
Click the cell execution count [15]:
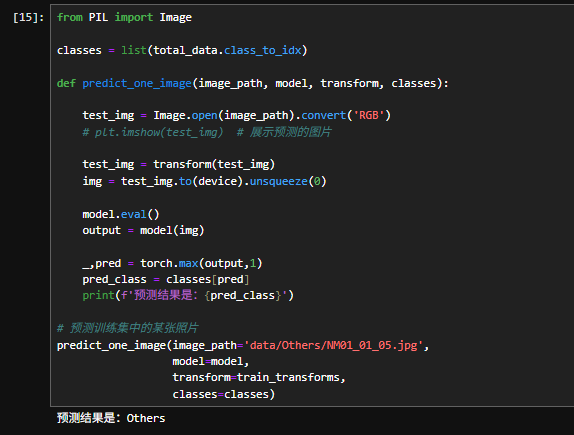click(x=28, y=17)
